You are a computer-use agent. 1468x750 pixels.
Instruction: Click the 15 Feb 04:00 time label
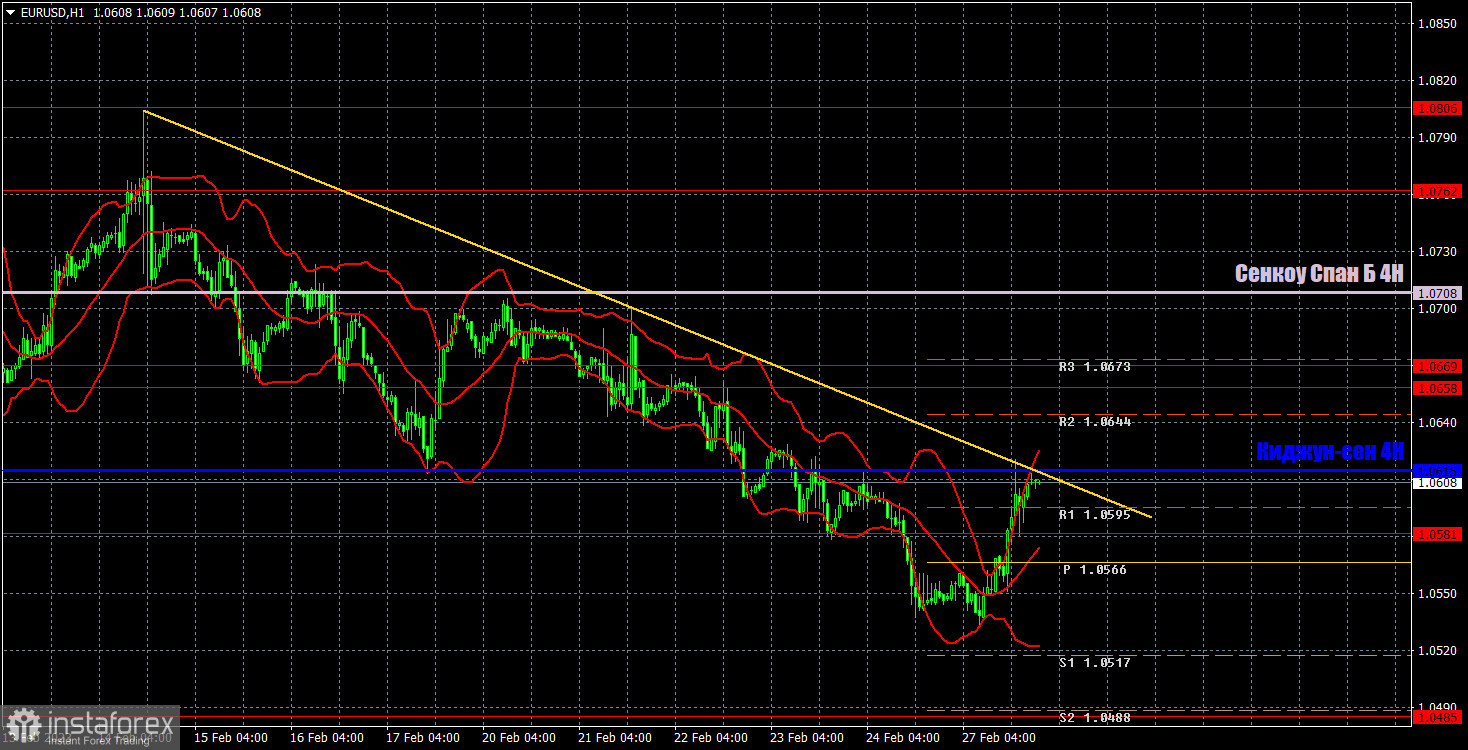230,738
